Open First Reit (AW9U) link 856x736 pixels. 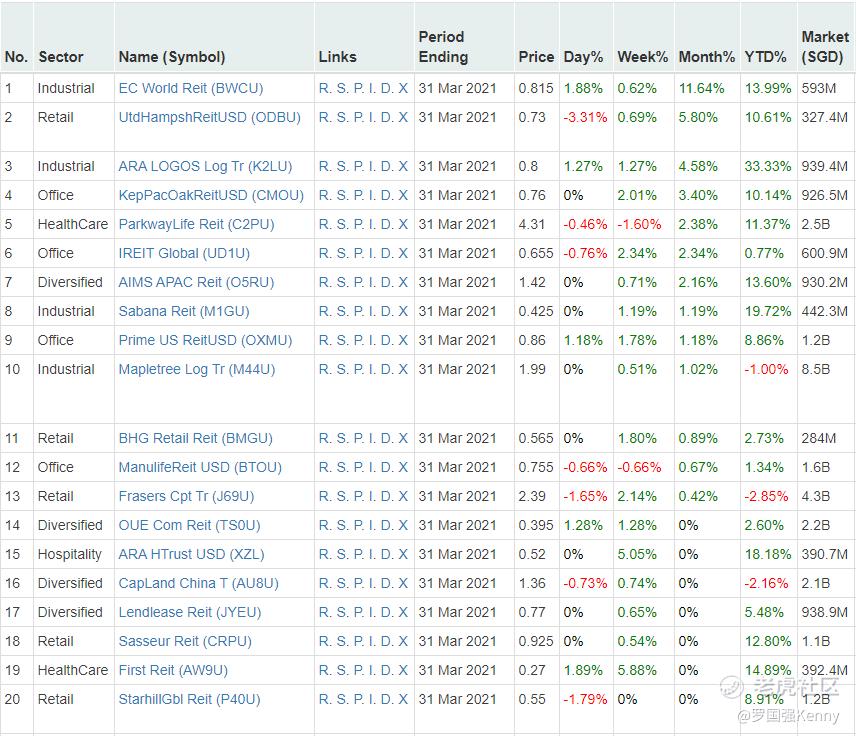pos(173,670)
